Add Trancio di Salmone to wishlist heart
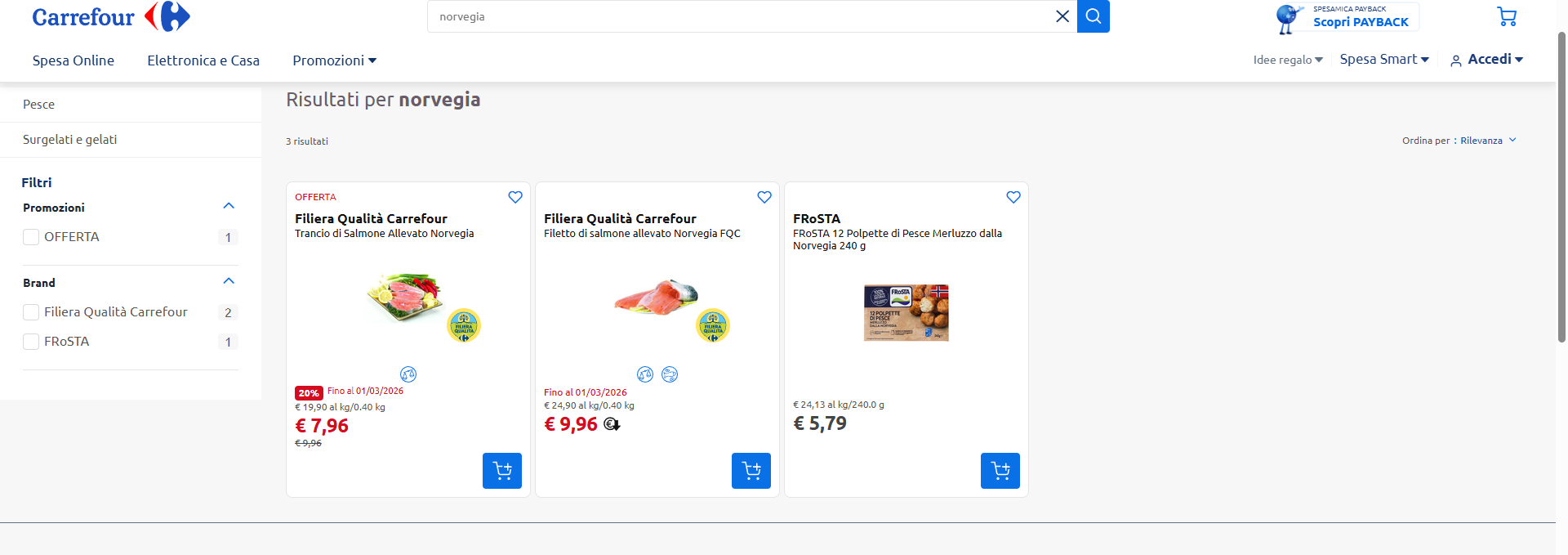 515,197
